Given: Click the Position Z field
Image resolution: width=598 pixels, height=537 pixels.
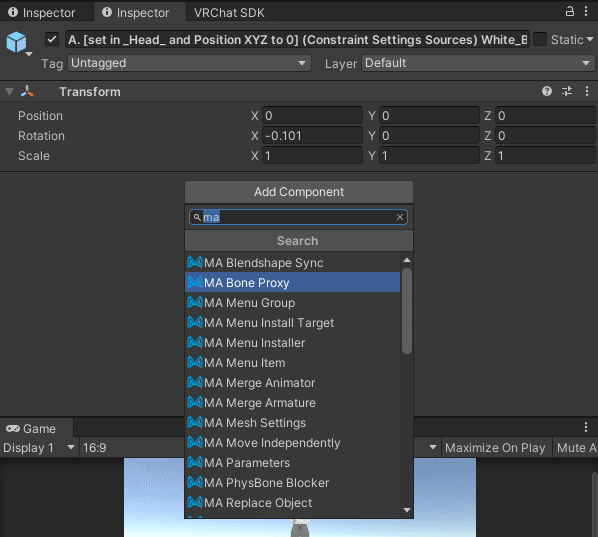Looking at the screenshot, I should [x=545, y=116].
